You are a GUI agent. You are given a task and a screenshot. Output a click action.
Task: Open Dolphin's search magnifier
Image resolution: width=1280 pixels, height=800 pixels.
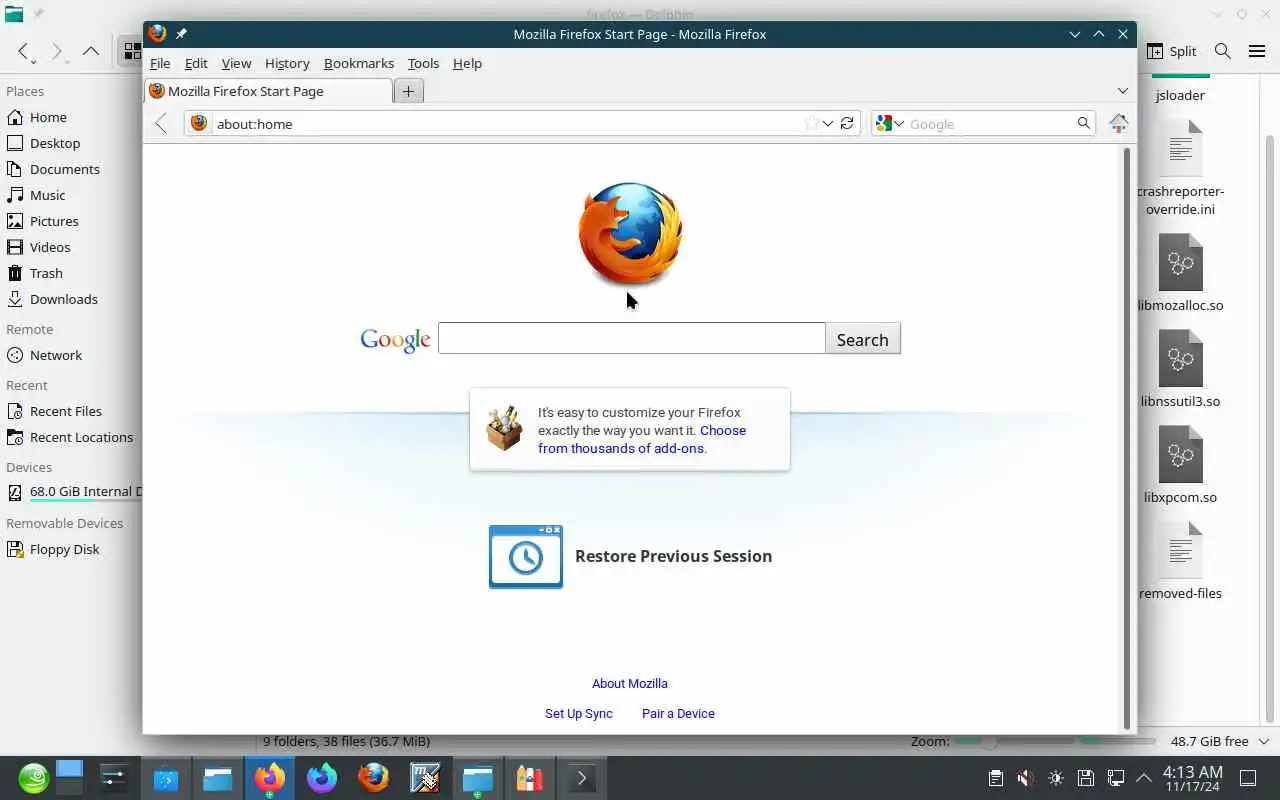(x=1222, y=51)
